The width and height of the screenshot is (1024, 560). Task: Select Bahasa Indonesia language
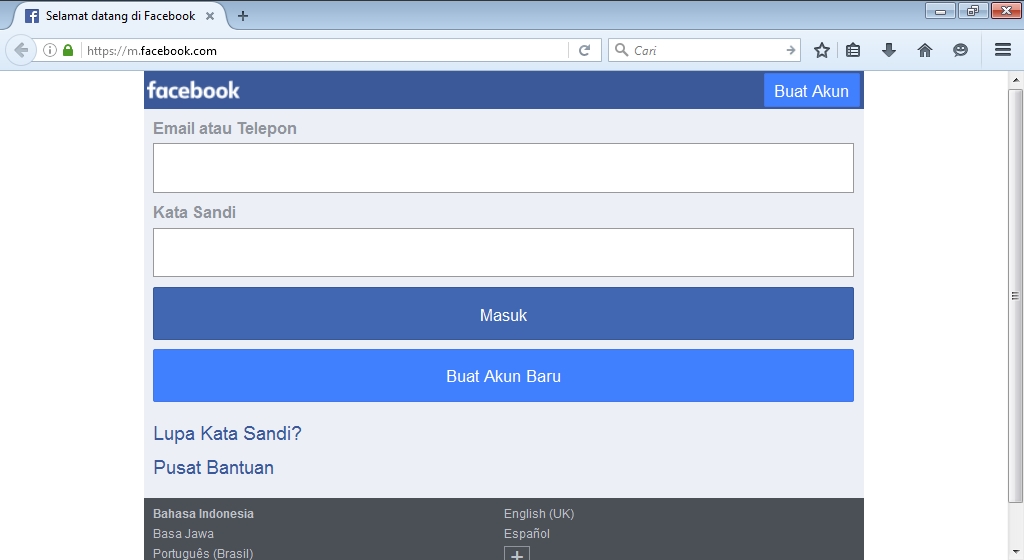click(x=203, y=514)
